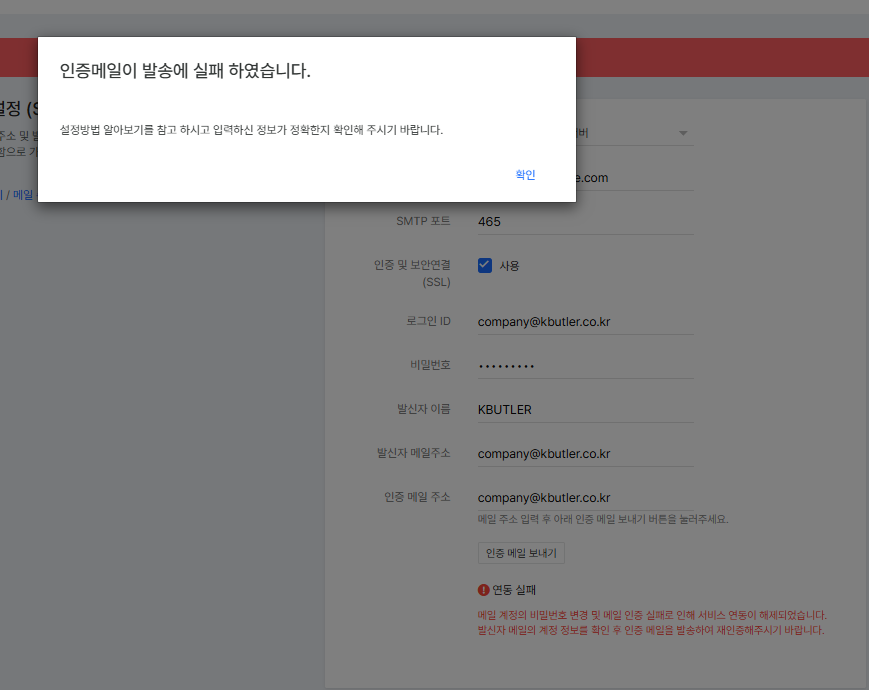Click the dialog message starting with 설정방법 알아보기를
The height and width of the screenshot is (690, 869).
[251, 130]
